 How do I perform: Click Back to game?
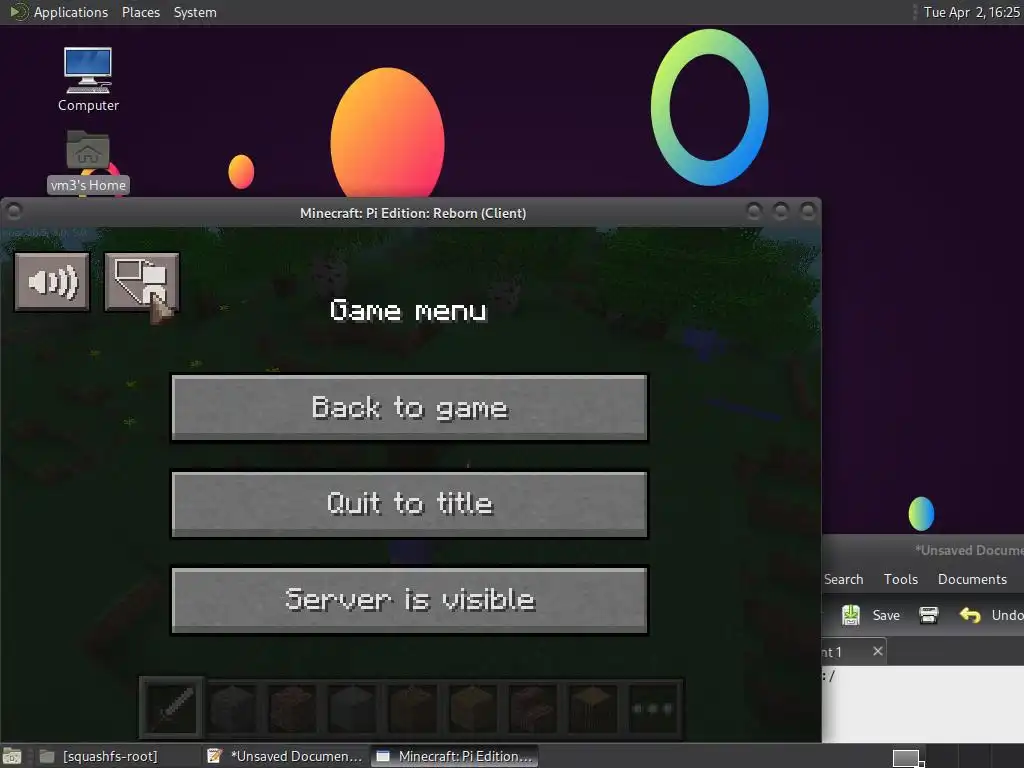click(x=409, y=408)
